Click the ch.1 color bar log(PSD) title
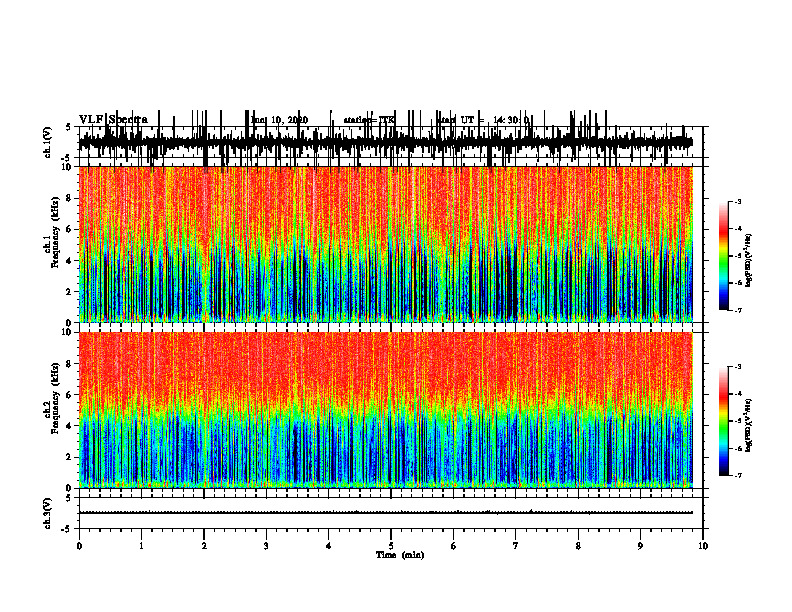Screen dimensions: 792x612 tap(749, 260)
